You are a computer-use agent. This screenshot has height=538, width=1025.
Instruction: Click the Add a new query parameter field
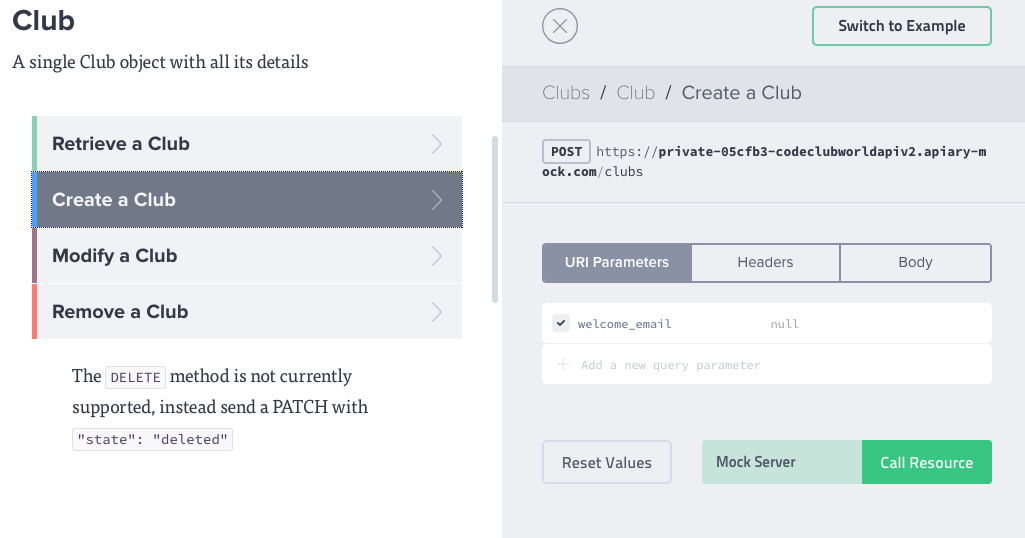coord(670,365)
